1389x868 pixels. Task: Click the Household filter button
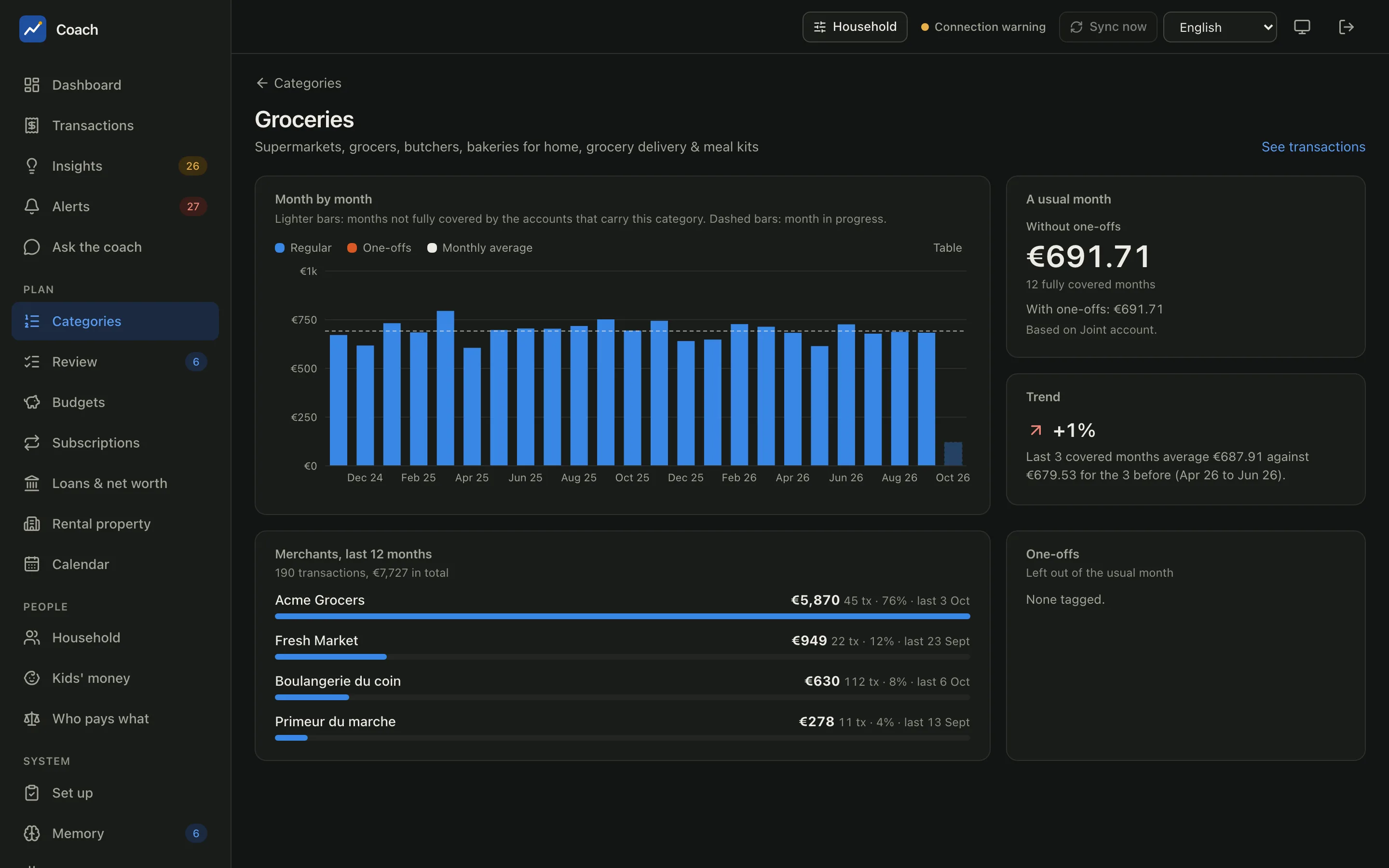855,27
